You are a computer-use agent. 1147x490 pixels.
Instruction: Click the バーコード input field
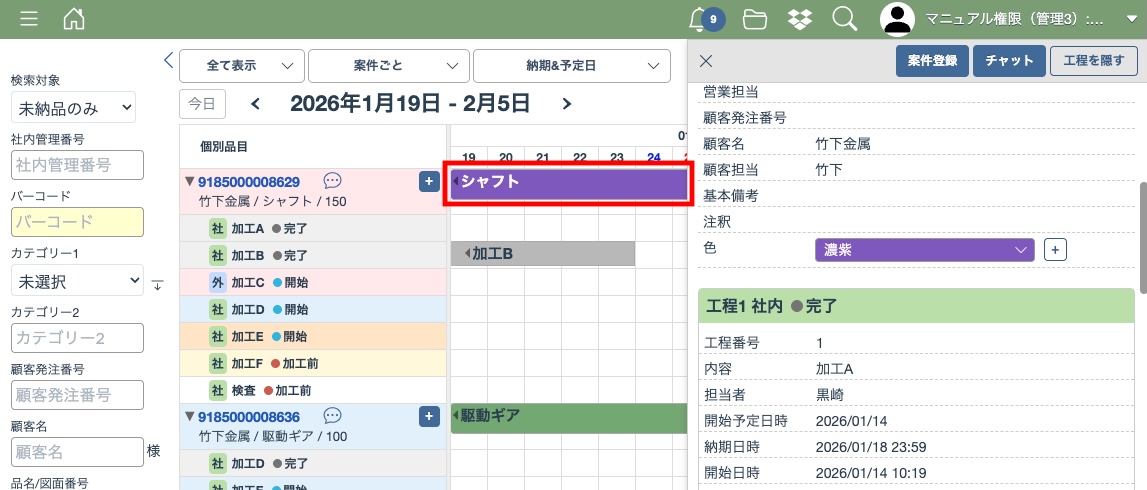tap(77, 222)
